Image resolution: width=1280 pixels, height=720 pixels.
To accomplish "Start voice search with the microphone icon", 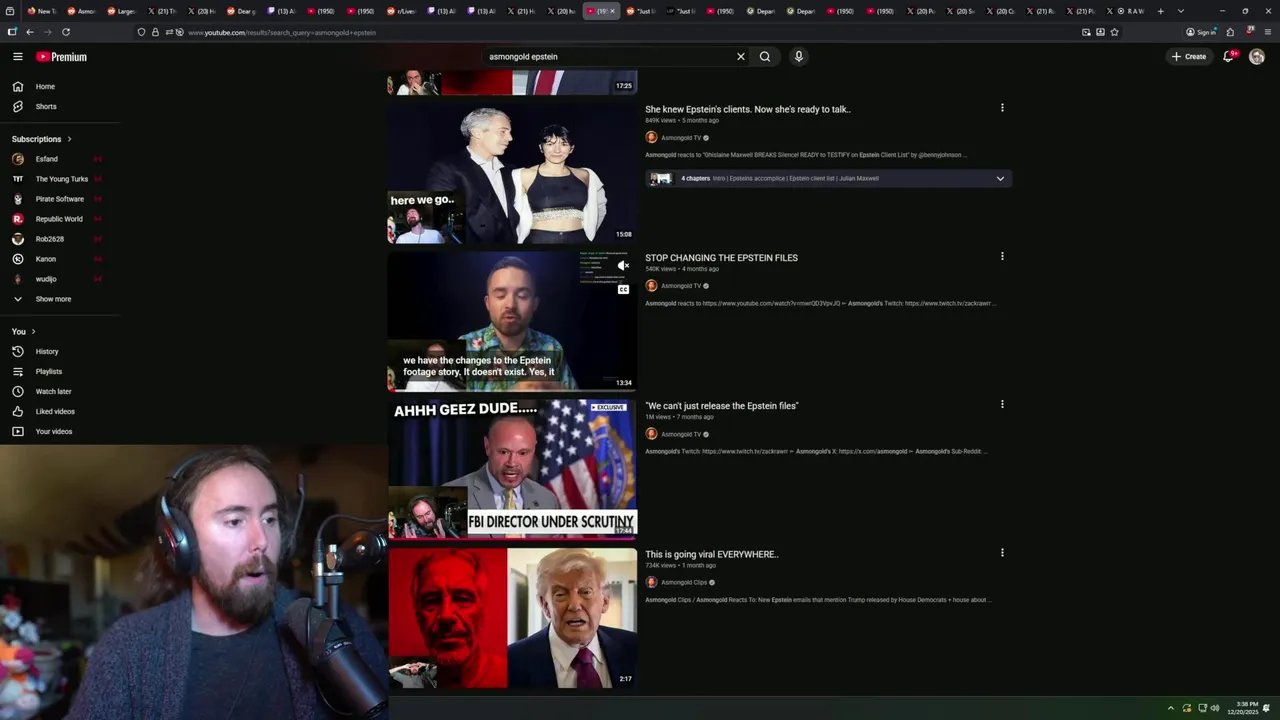I will [x=798, y=57].
